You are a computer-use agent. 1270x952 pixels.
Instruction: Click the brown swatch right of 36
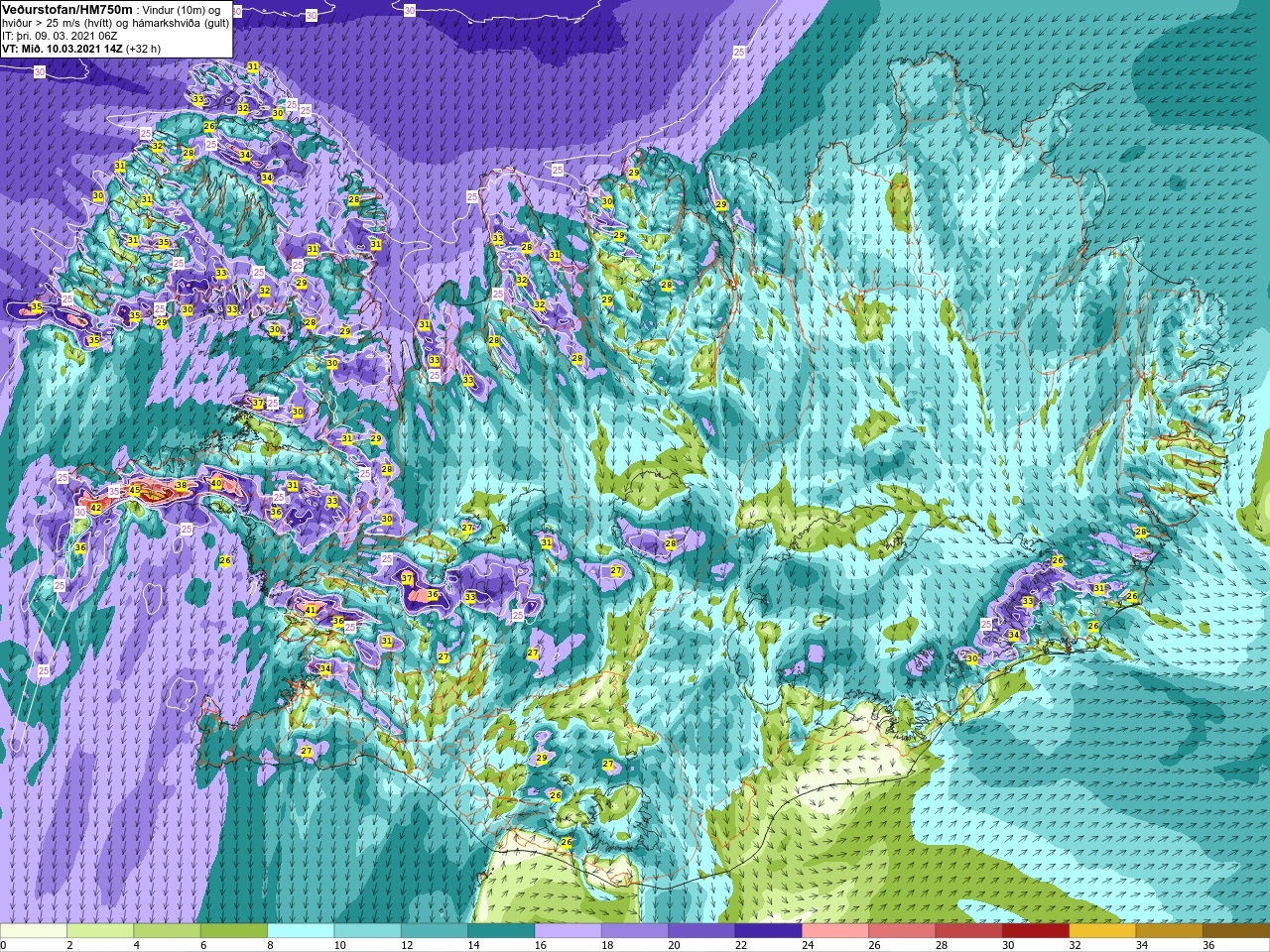(x=1235, y=931)
